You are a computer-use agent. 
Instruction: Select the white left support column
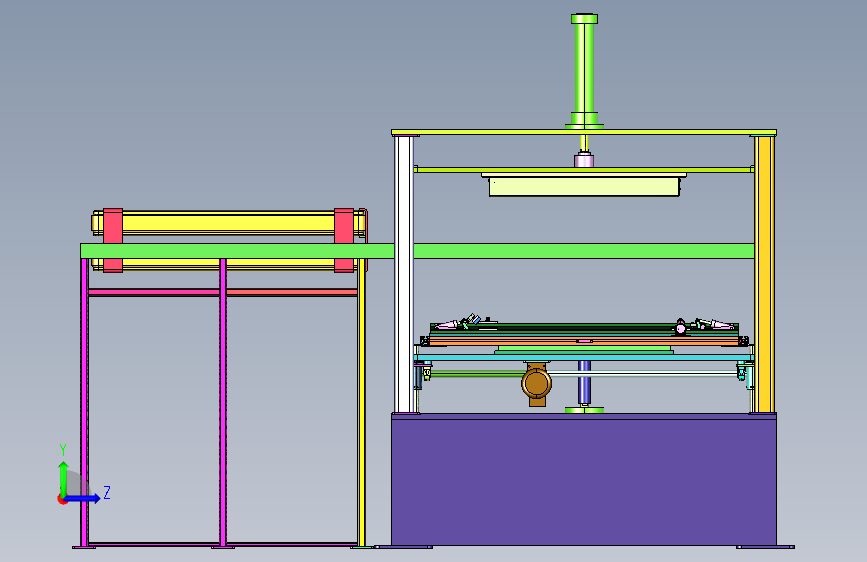(404, 274)
